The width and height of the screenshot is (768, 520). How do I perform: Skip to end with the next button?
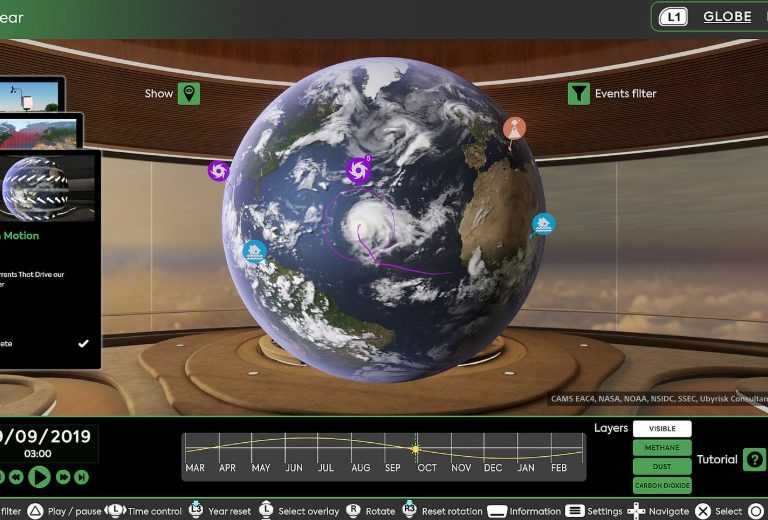[81, 478]
